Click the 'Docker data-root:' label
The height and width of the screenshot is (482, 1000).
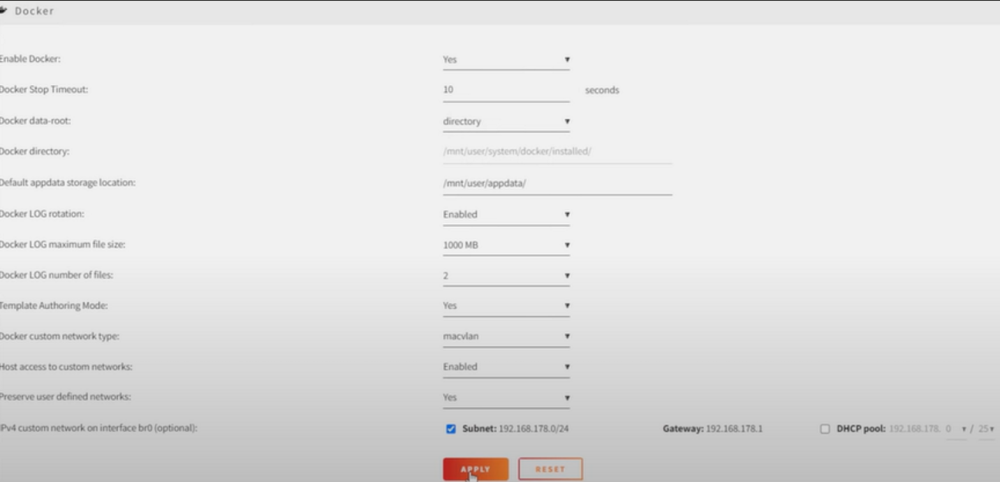coord(35,120)
